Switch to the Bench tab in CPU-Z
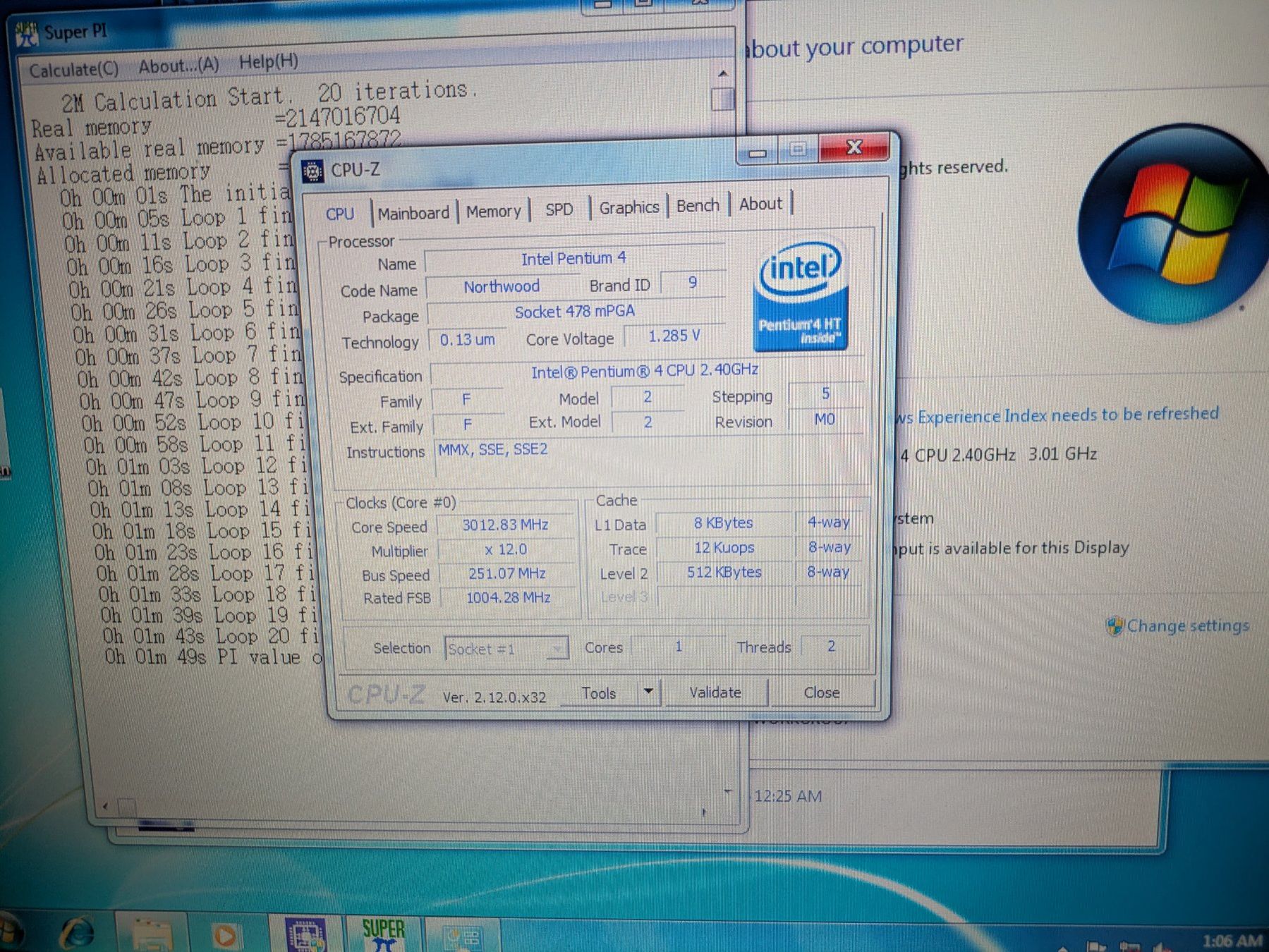This screenshot has width=1269, height=952. (x=698, y=205)
